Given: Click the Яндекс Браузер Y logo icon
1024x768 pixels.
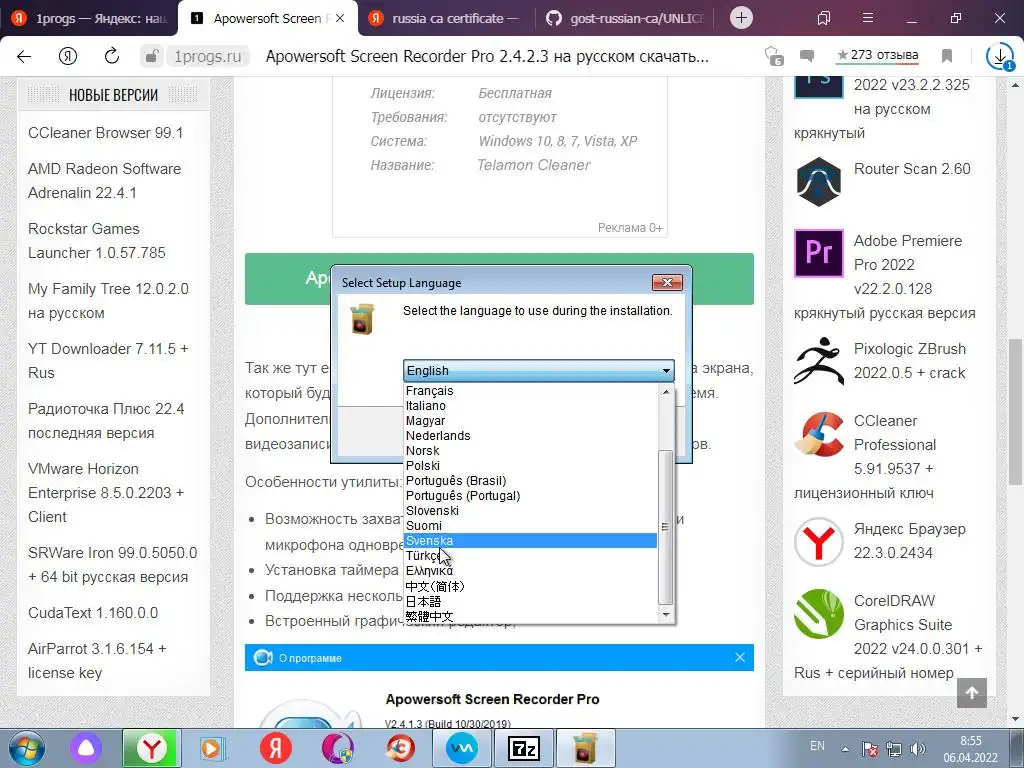Looking at the screenshot, I should (x=818, y=541).
